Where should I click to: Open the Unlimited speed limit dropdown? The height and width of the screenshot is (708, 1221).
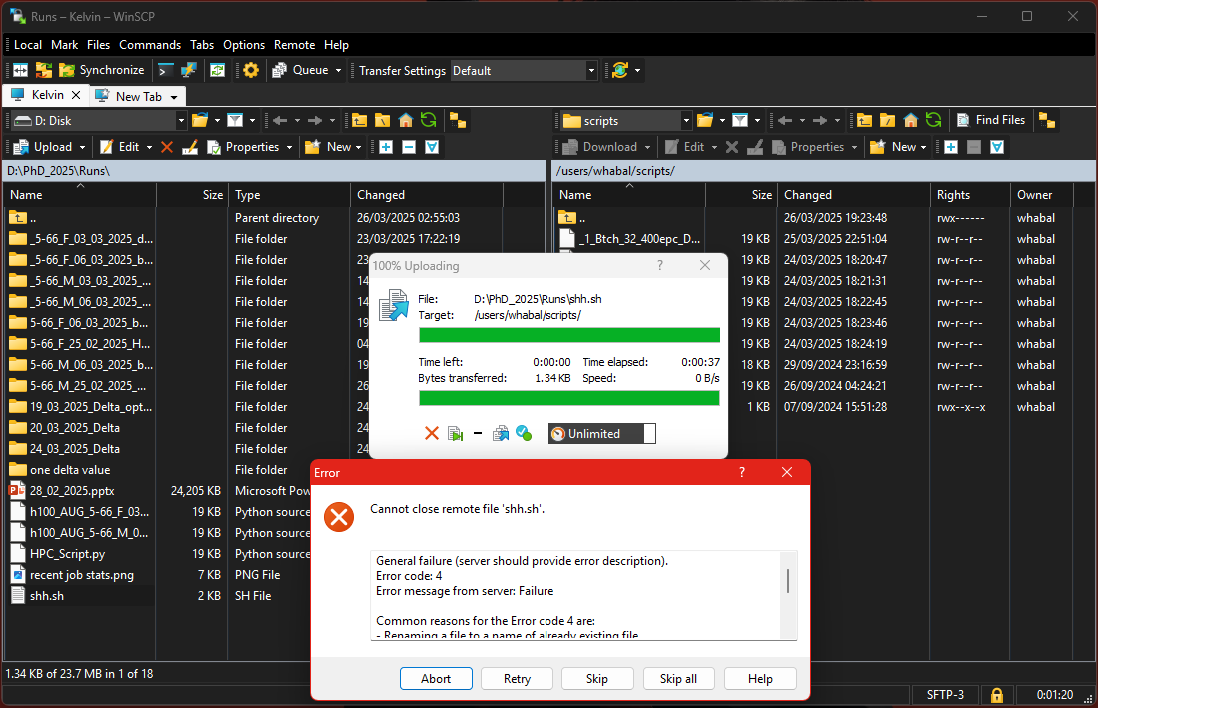(649, 433)
